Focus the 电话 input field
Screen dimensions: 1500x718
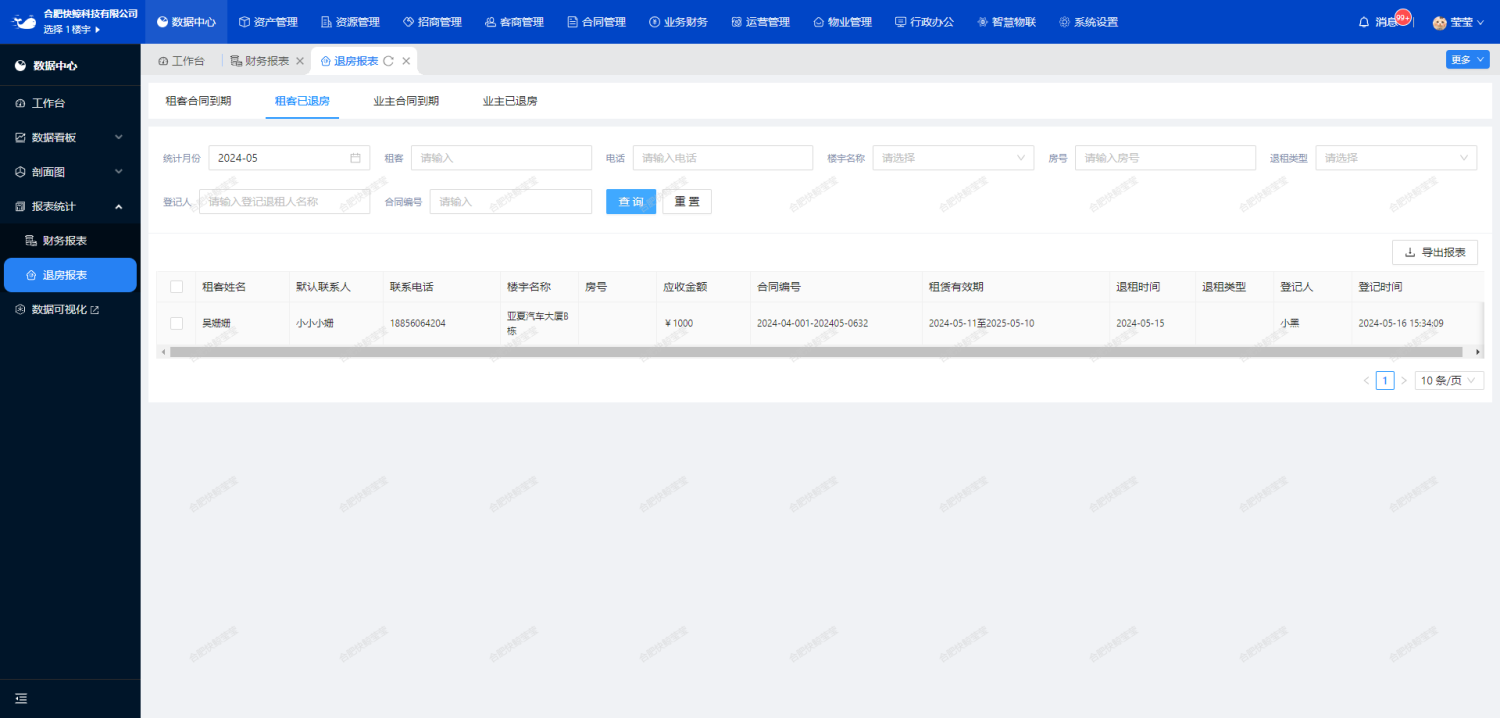723,158
